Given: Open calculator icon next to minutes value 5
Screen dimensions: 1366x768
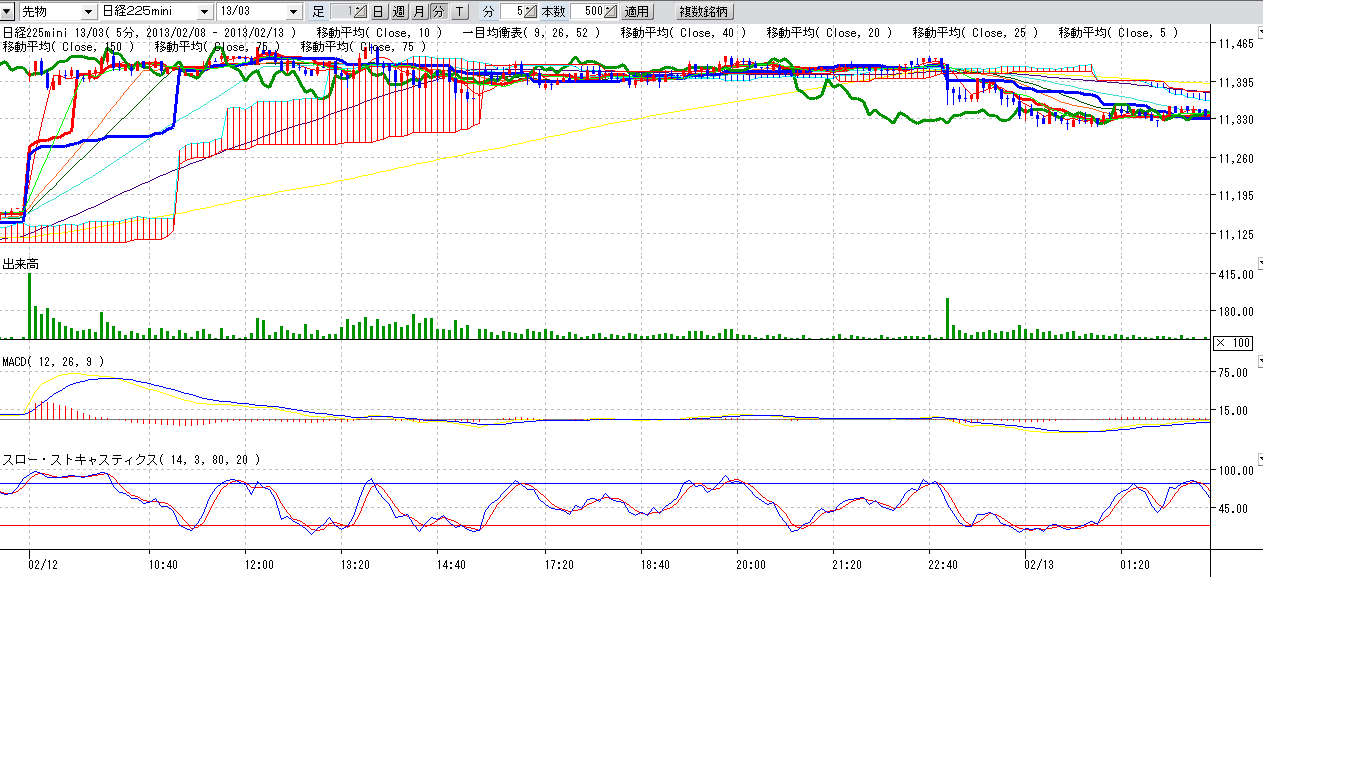Looking at the screenshot, I should pyautogui.click(x=528, y=12).
